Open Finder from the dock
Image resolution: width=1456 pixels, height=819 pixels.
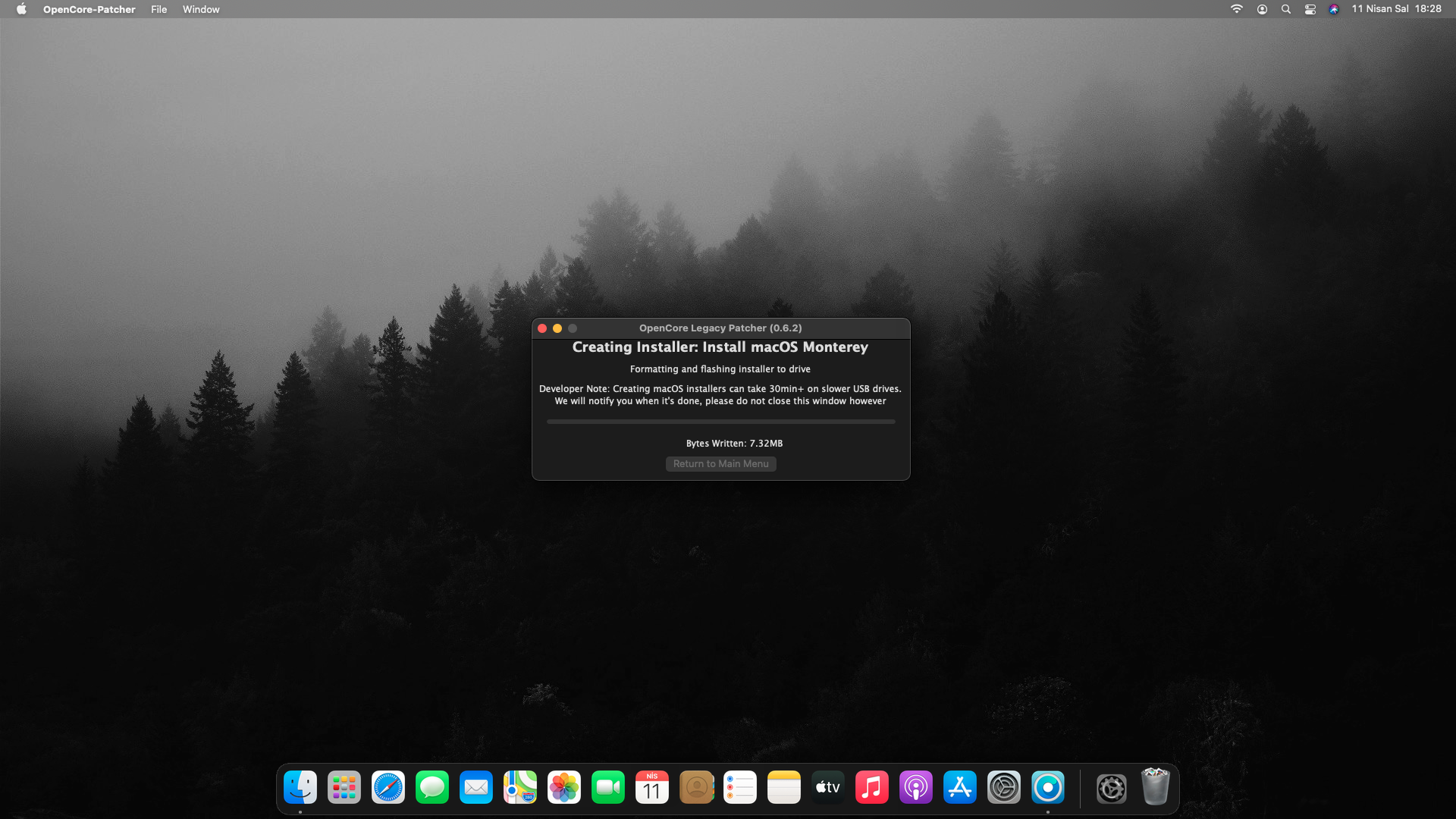pyautogui.click(x=300, y=788)
